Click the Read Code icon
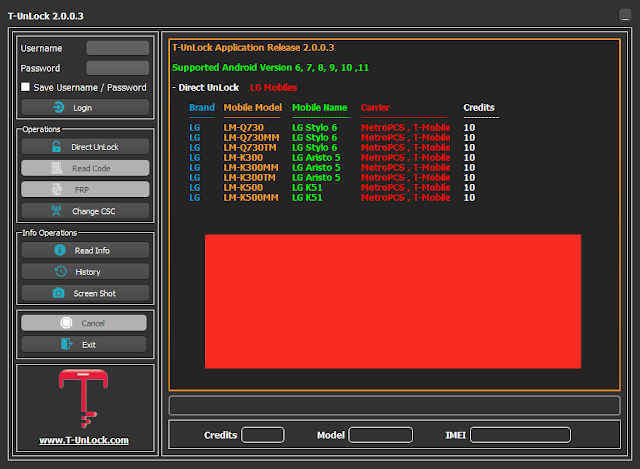 click(x=56, y=168)
